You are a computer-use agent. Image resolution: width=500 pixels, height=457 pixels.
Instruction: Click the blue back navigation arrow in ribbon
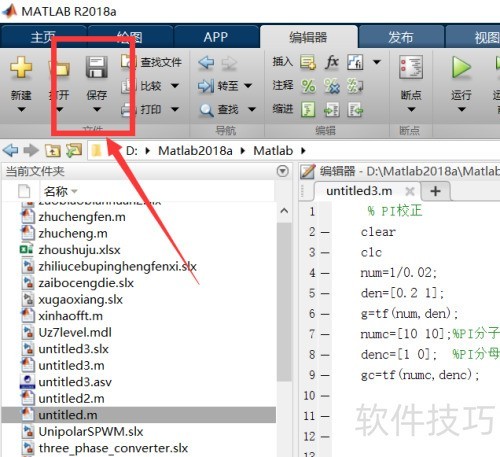click(206, 62)
